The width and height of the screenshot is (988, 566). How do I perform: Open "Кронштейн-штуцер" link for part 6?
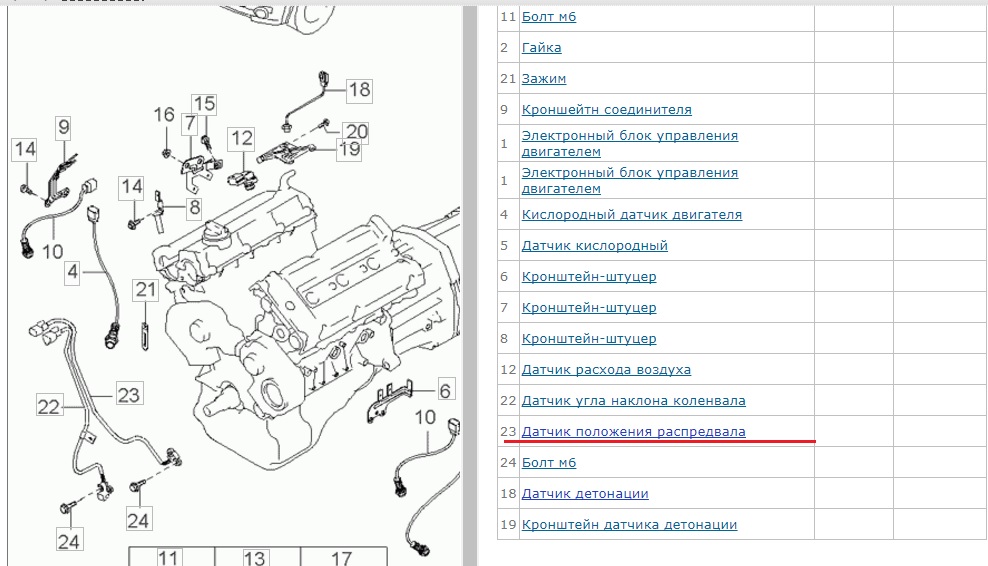[x=588, y=277]
